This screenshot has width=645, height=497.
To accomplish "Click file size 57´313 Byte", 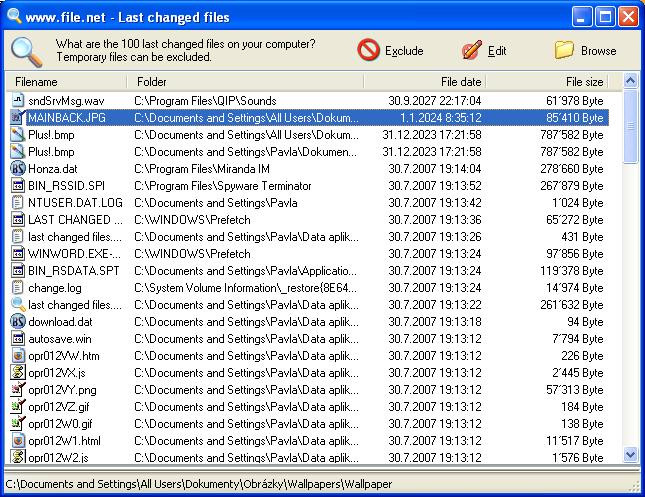I will [575, 390].
